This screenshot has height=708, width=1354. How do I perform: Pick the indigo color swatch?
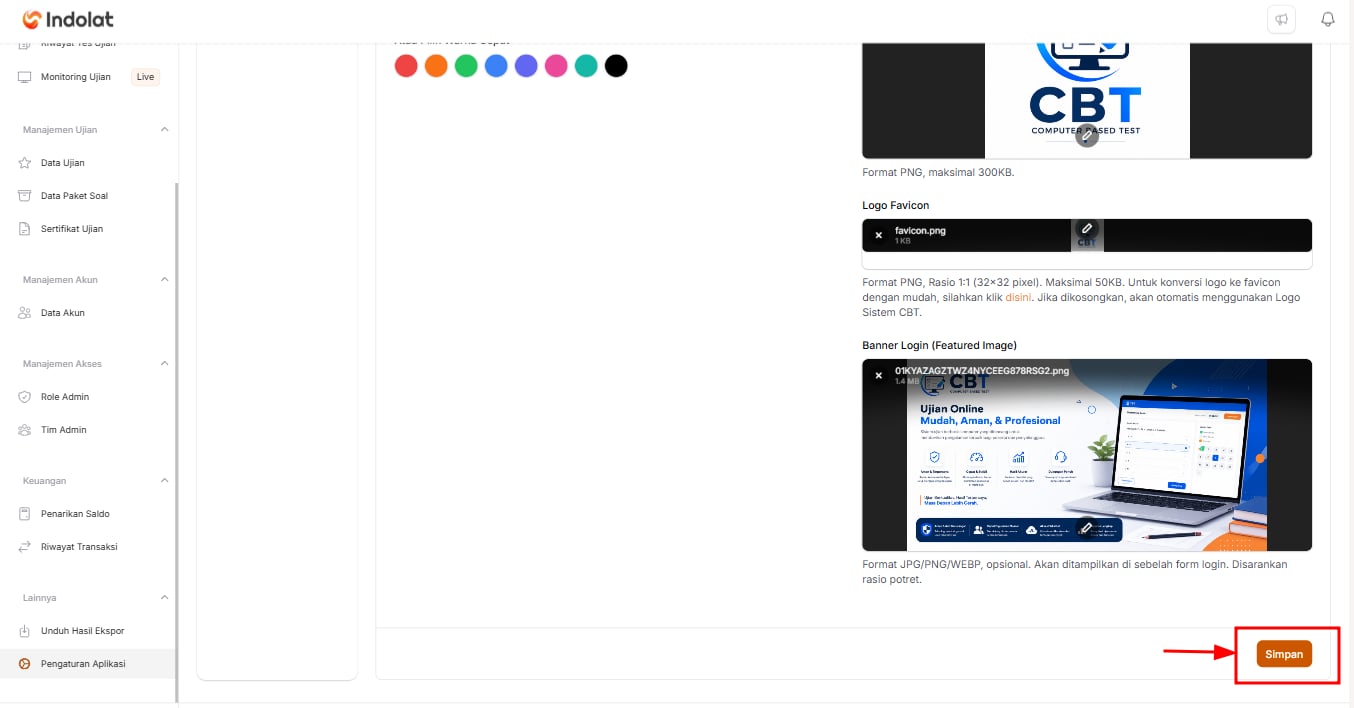click(526, 66)
